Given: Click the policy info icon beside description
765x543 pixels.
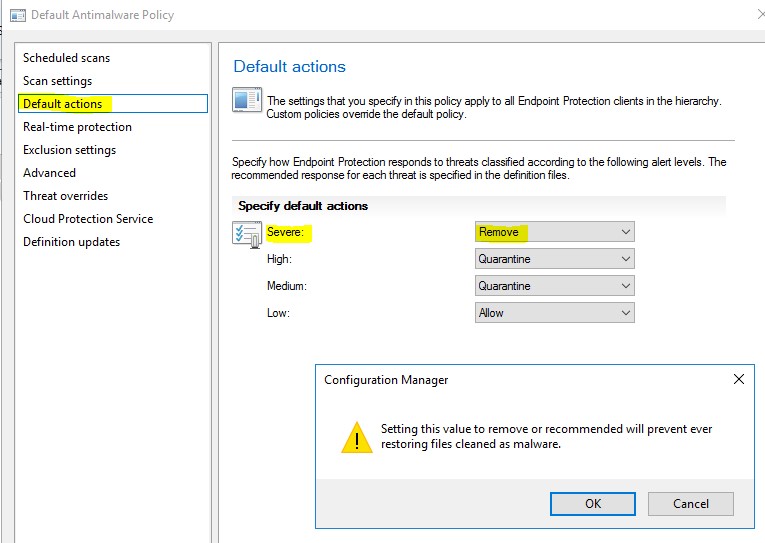Looking at the screenshot, I should 247,100.
